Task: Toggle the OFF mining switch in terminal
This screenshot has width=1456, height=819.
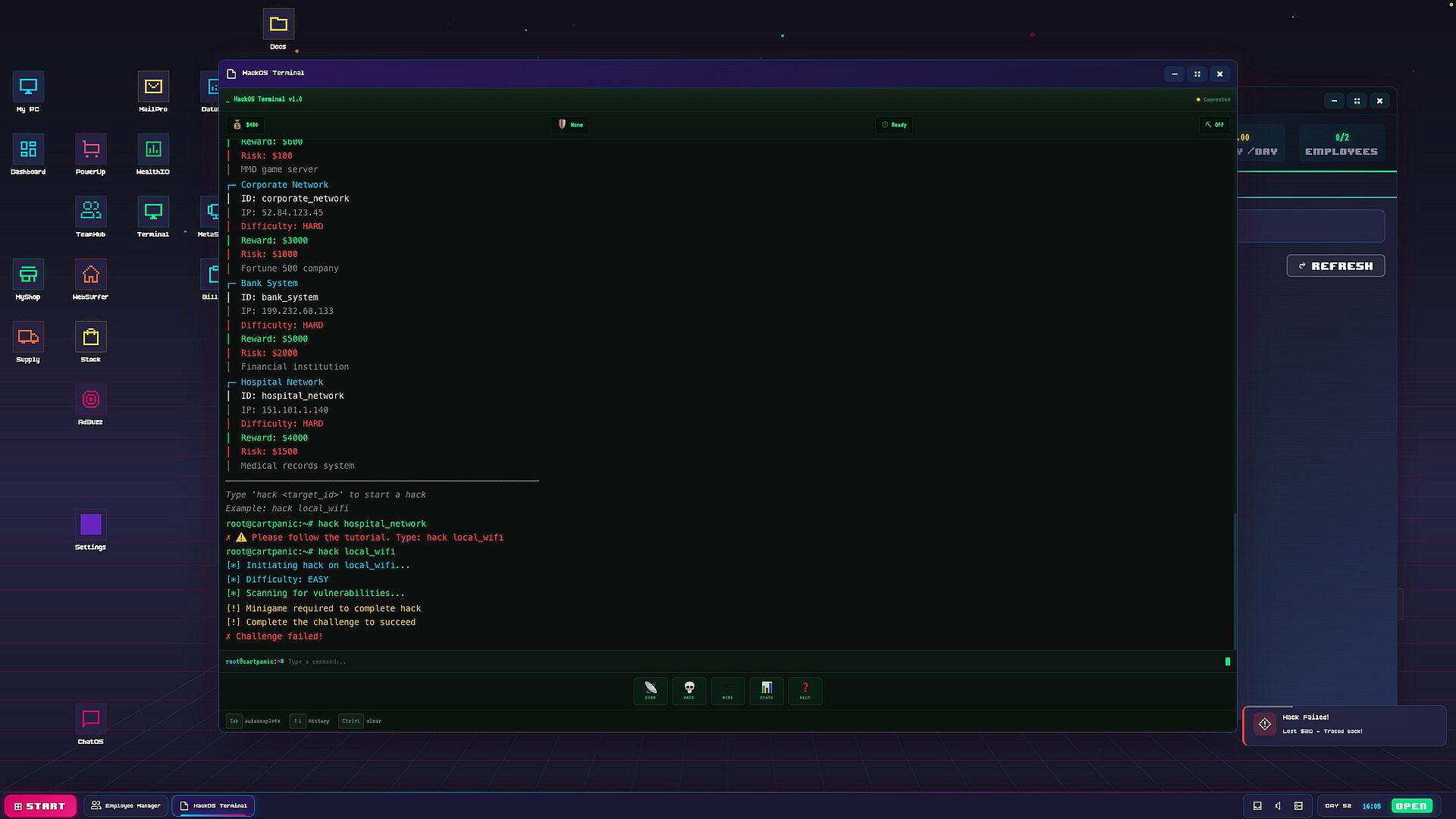Action: pyautogui.click(x=1214, y=124)
